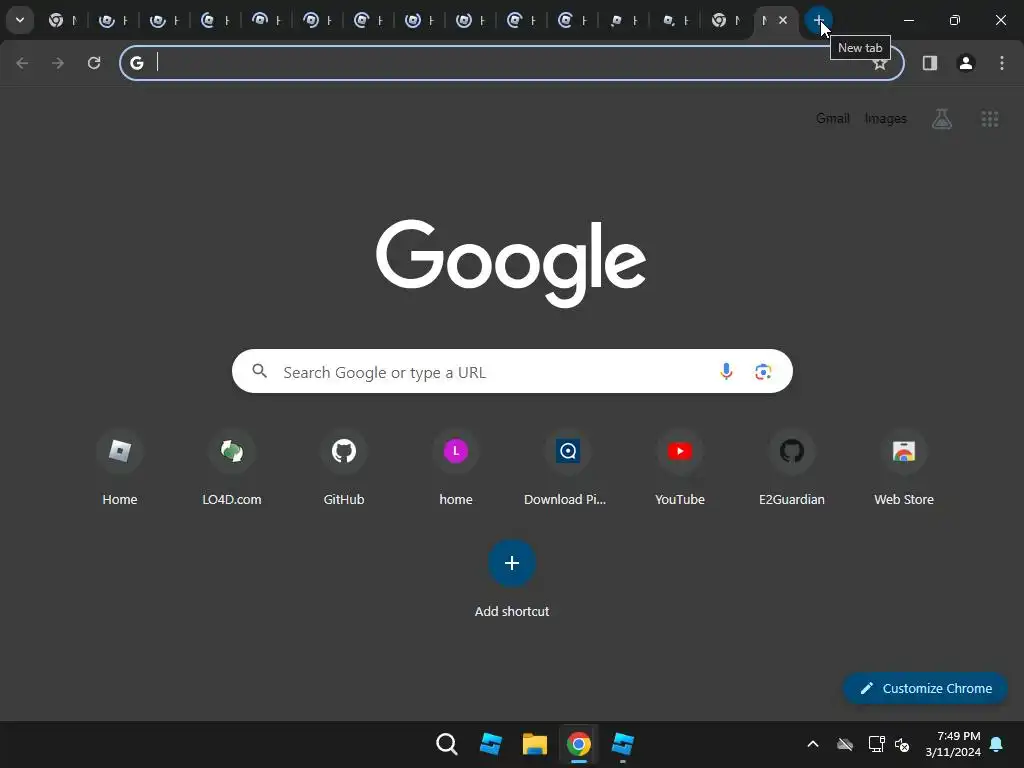Show hidden system tray icons
1024x768 pixels.
point(813,744)
